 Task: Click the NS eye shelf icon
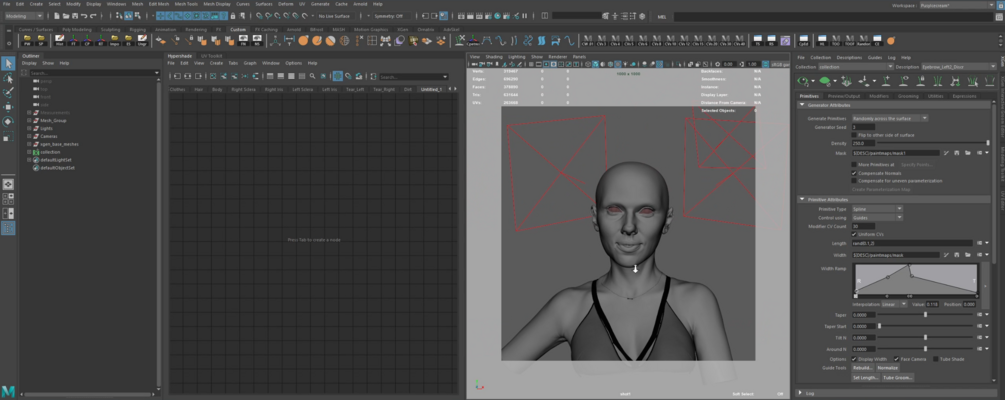click(257, 40)
